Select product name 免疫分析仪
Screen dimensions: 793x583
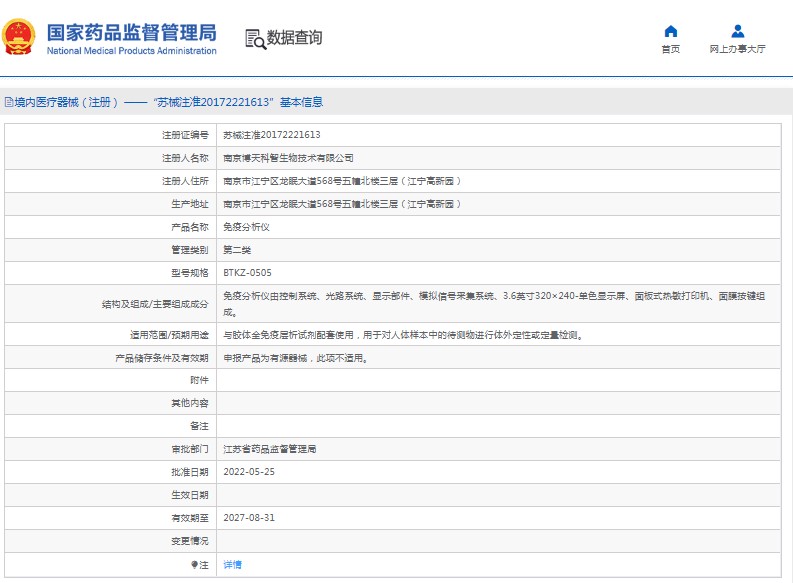[246, 227]
